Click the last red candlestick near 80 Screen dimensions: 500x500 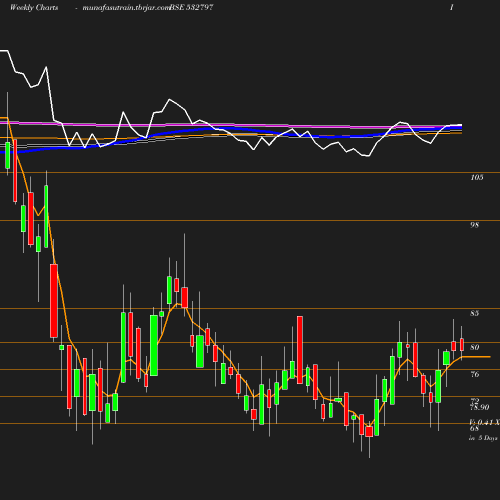[462, 344]
